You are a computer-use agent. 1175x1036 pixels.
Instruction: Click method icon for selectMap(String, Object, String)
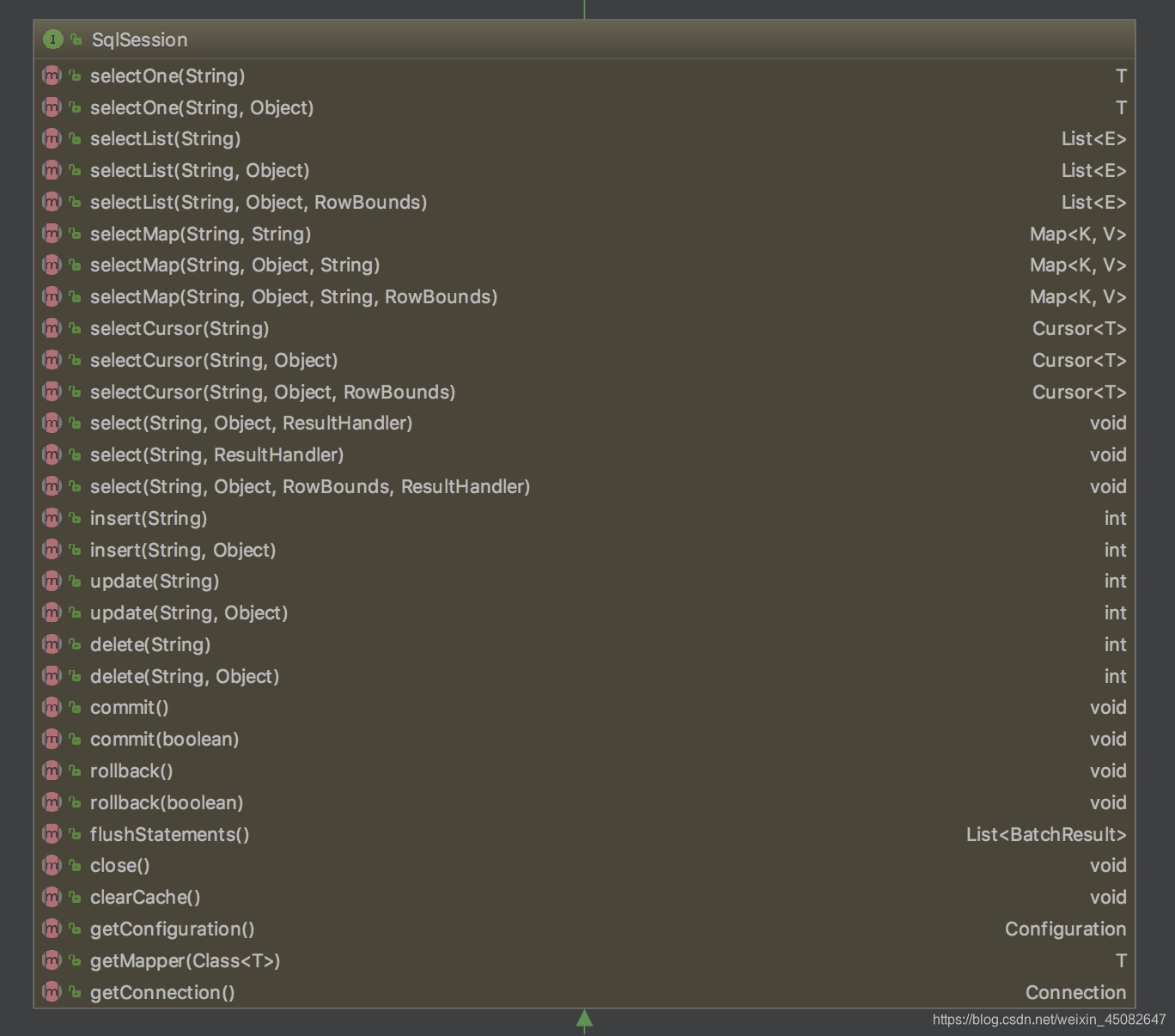pyautogui.click(x=52, y=265)
